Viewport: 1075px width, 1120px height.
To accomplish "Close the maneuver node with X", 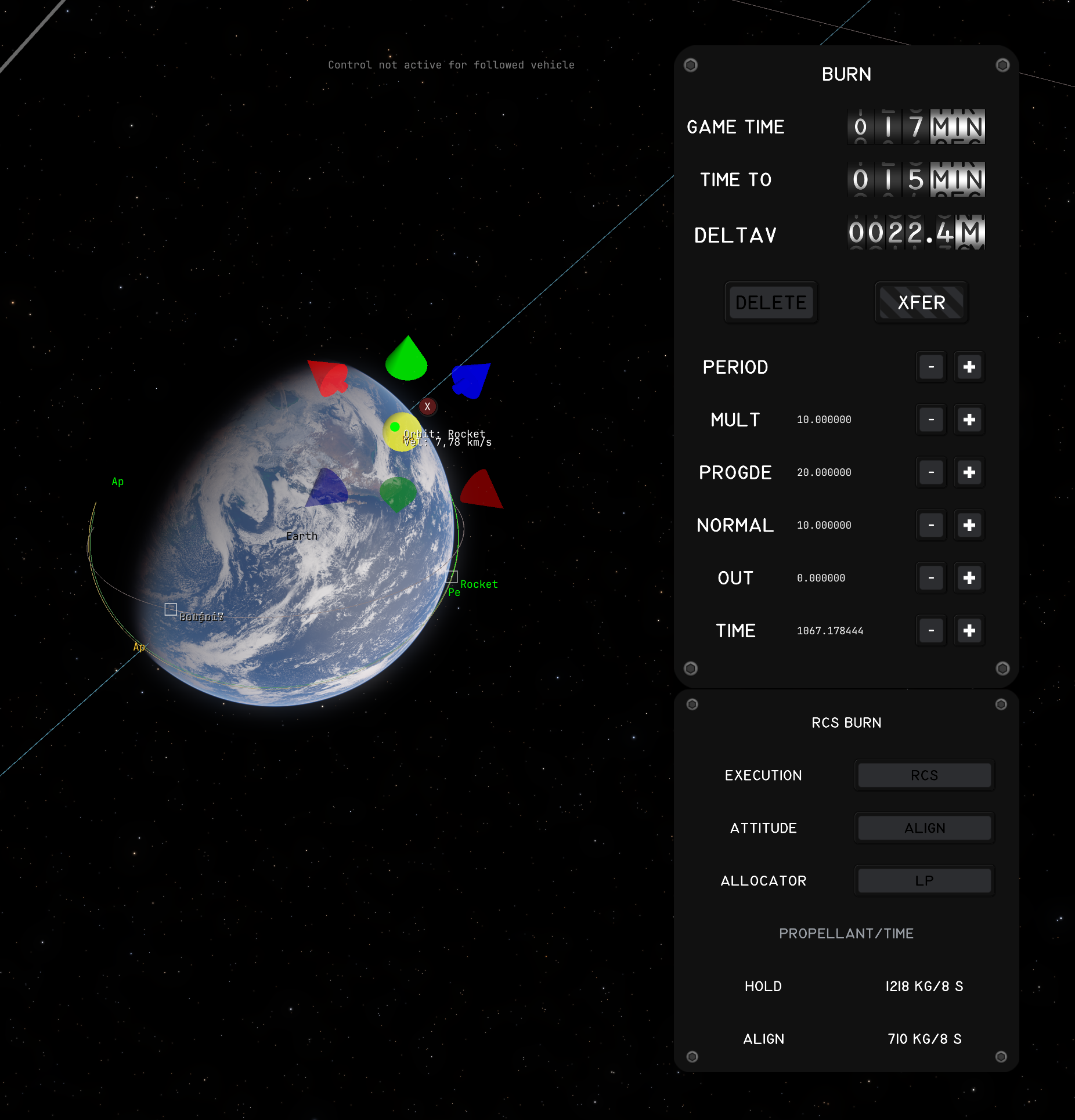I will point(428,407).
